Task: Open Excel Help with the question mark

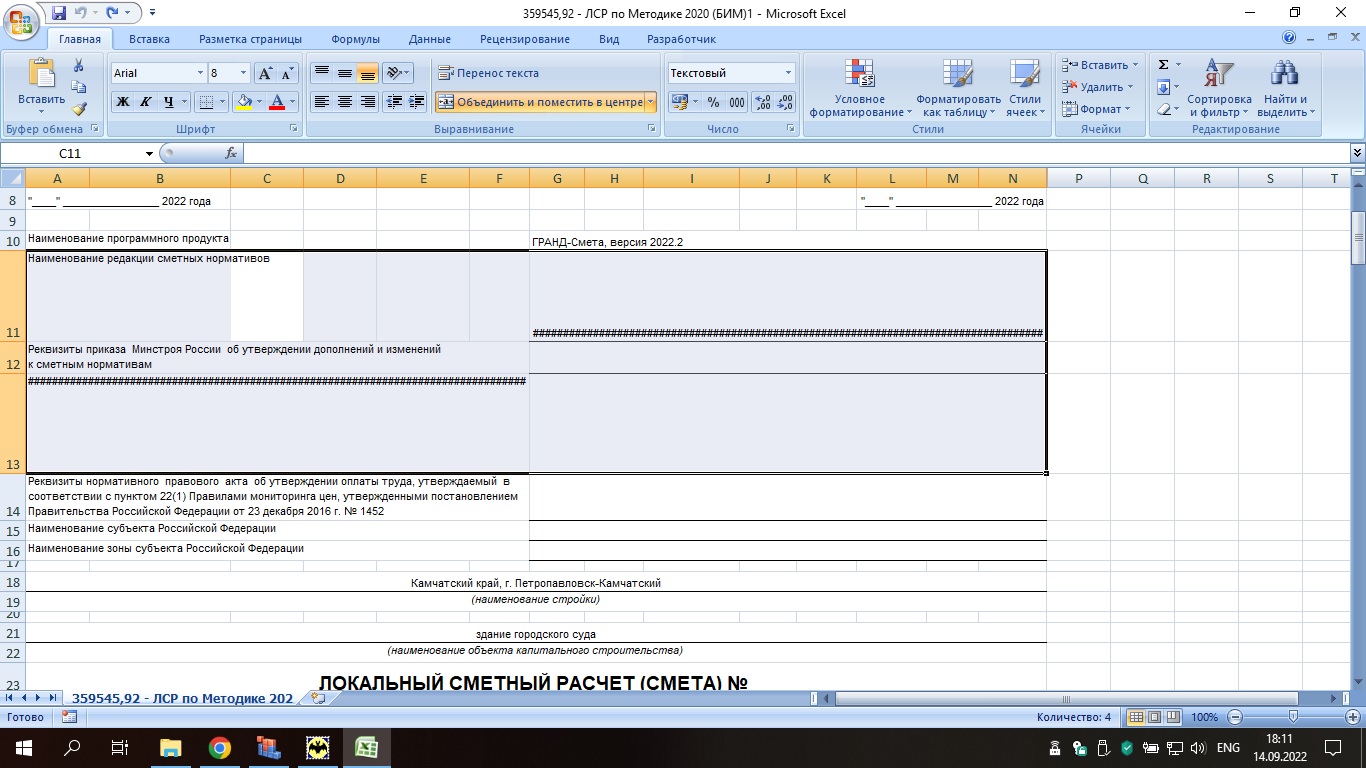Action: pos(1290,38)
